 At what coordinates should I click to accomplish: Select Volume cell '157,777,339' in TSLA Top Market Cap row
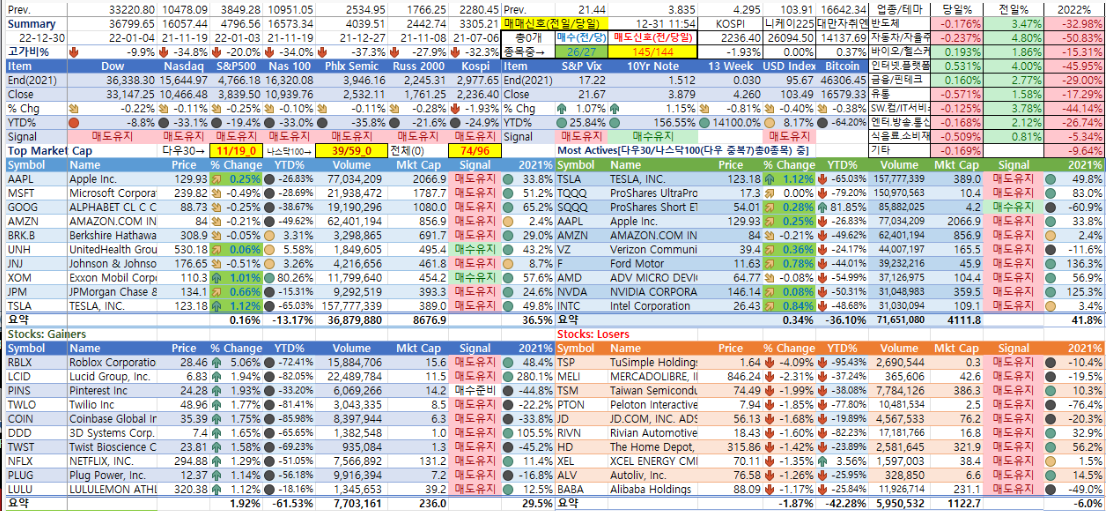pos(352,306)
